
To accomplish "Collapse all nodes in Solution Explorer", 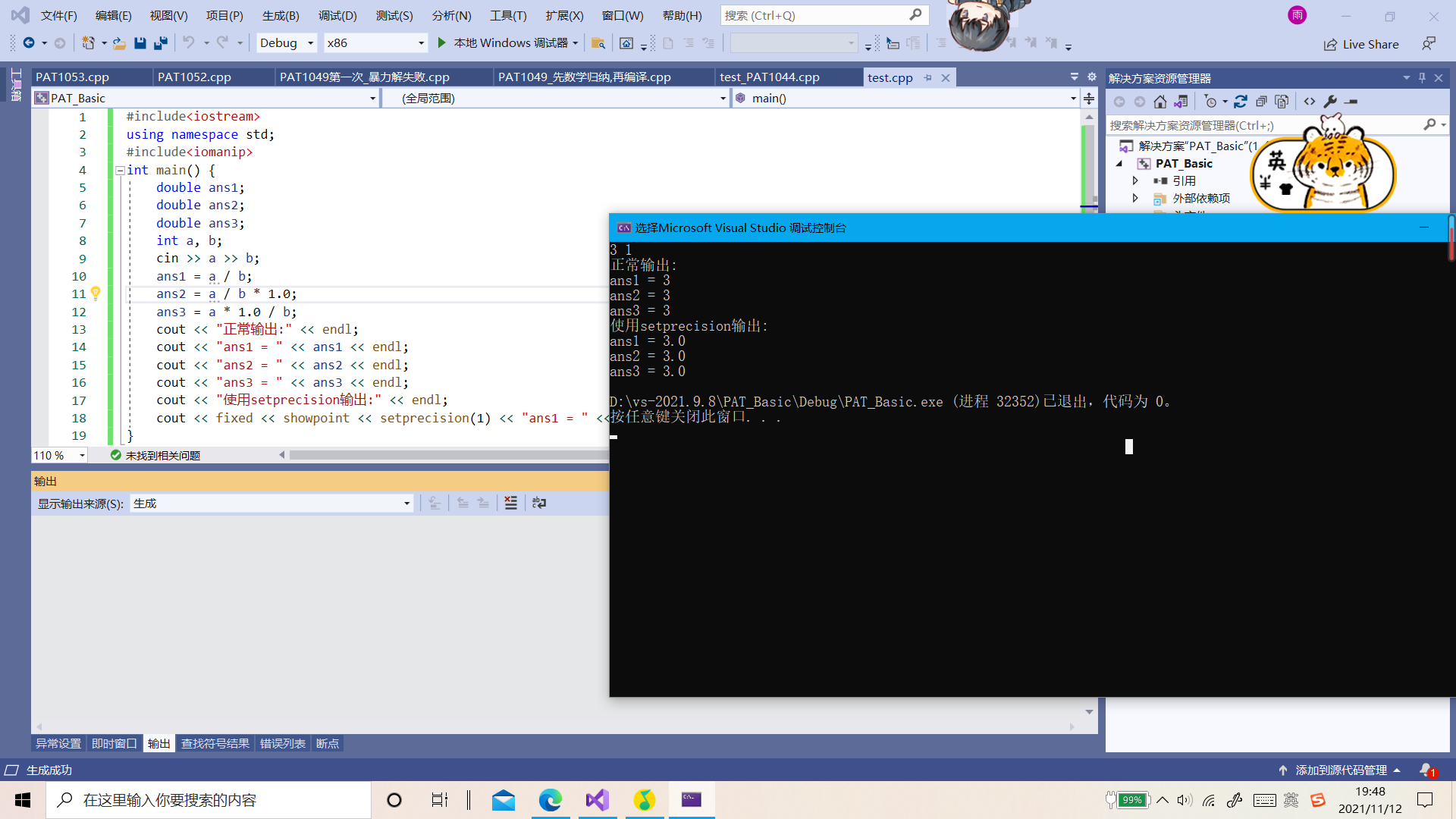I will coord(1262,102).
